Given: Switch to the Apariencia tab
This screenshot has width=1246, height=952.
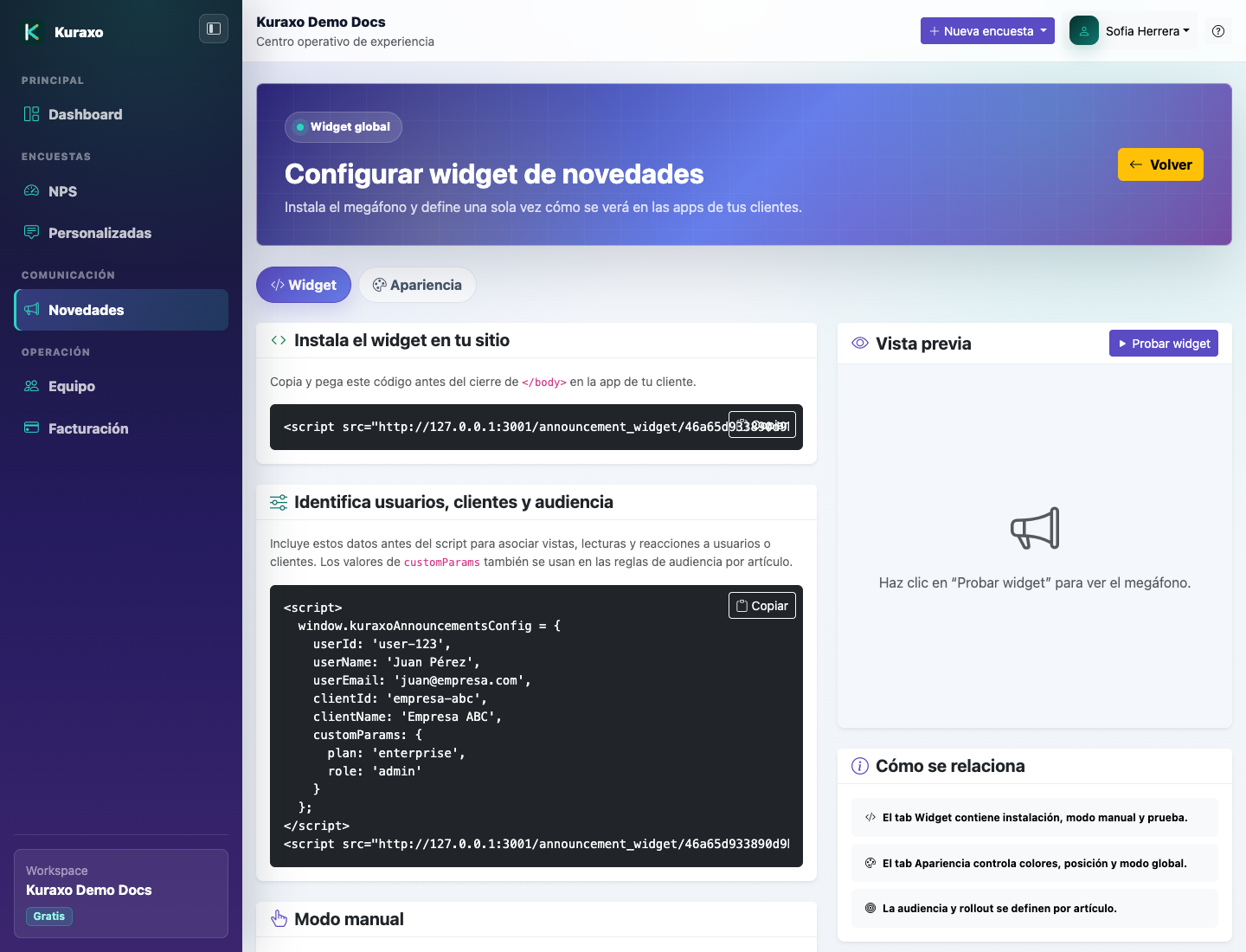Looking at the screenshot, I should 417,285.
